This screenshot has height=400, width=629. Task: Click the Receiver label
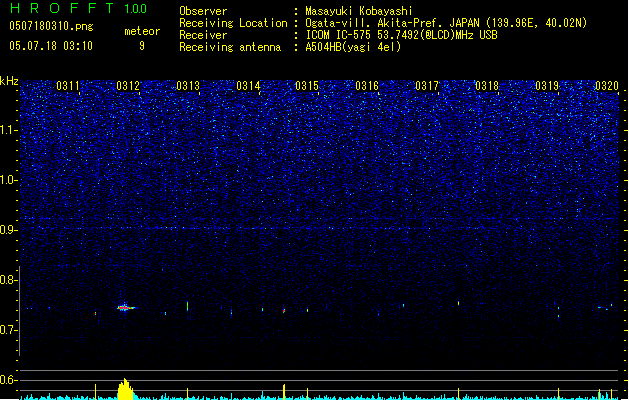[203, 35]
